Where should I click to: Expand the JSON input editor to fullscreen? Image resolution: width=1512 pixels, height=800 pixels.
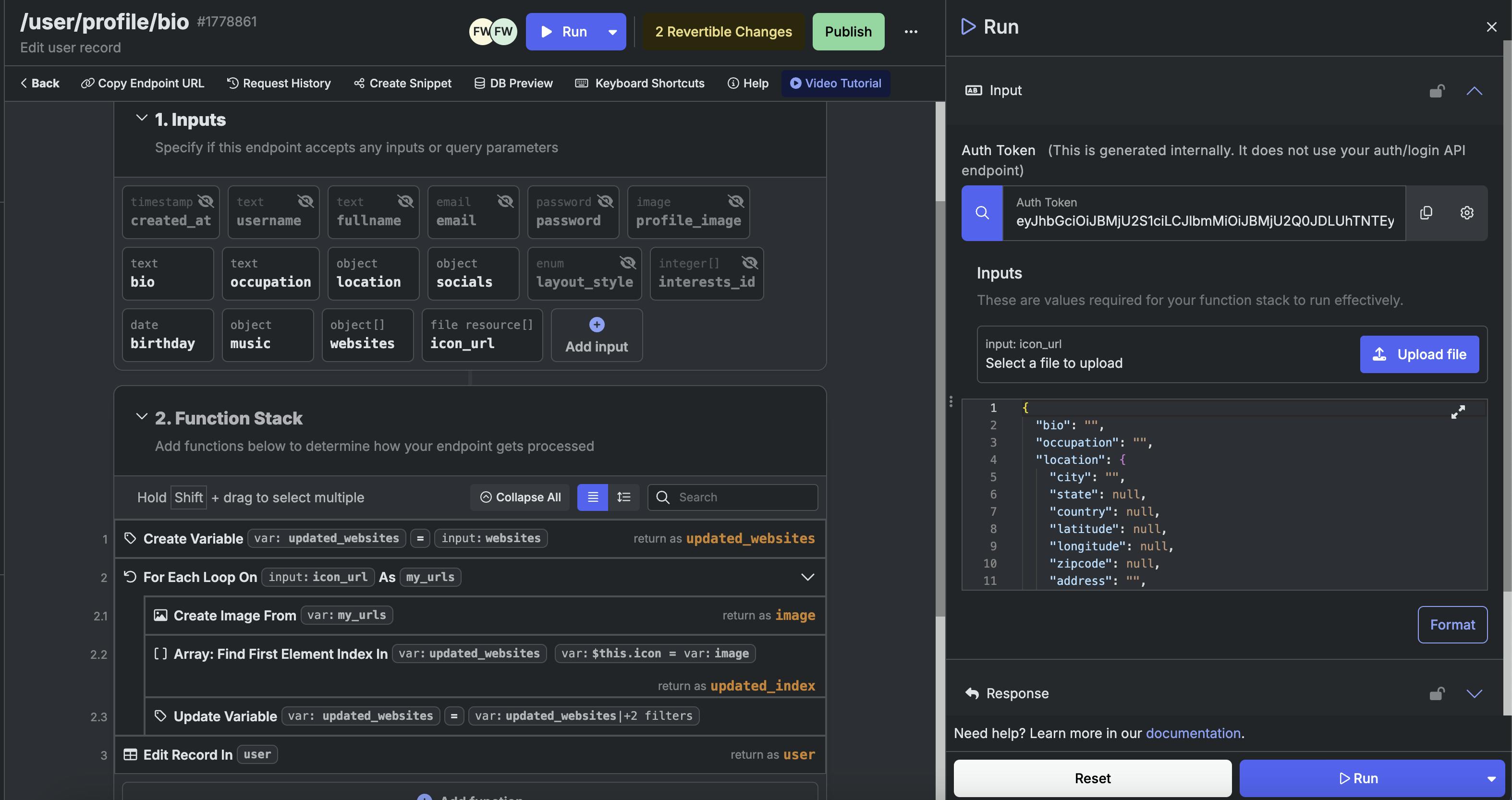pos(1458,412)
